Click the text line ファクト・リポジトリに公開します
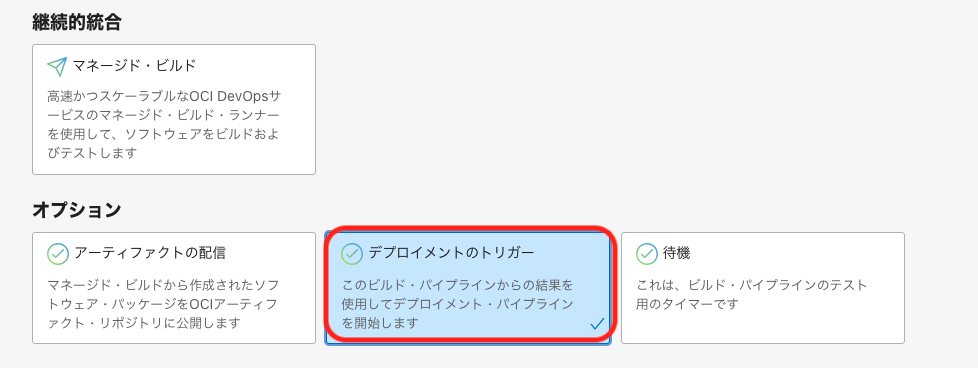 click(144, 323)
